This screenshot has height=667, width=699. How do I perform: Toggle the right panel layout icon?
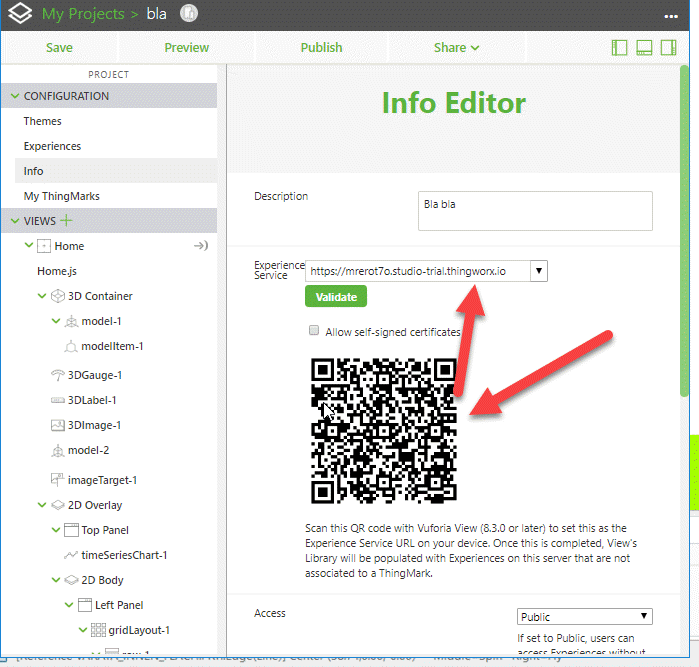[x=668, y=47]
